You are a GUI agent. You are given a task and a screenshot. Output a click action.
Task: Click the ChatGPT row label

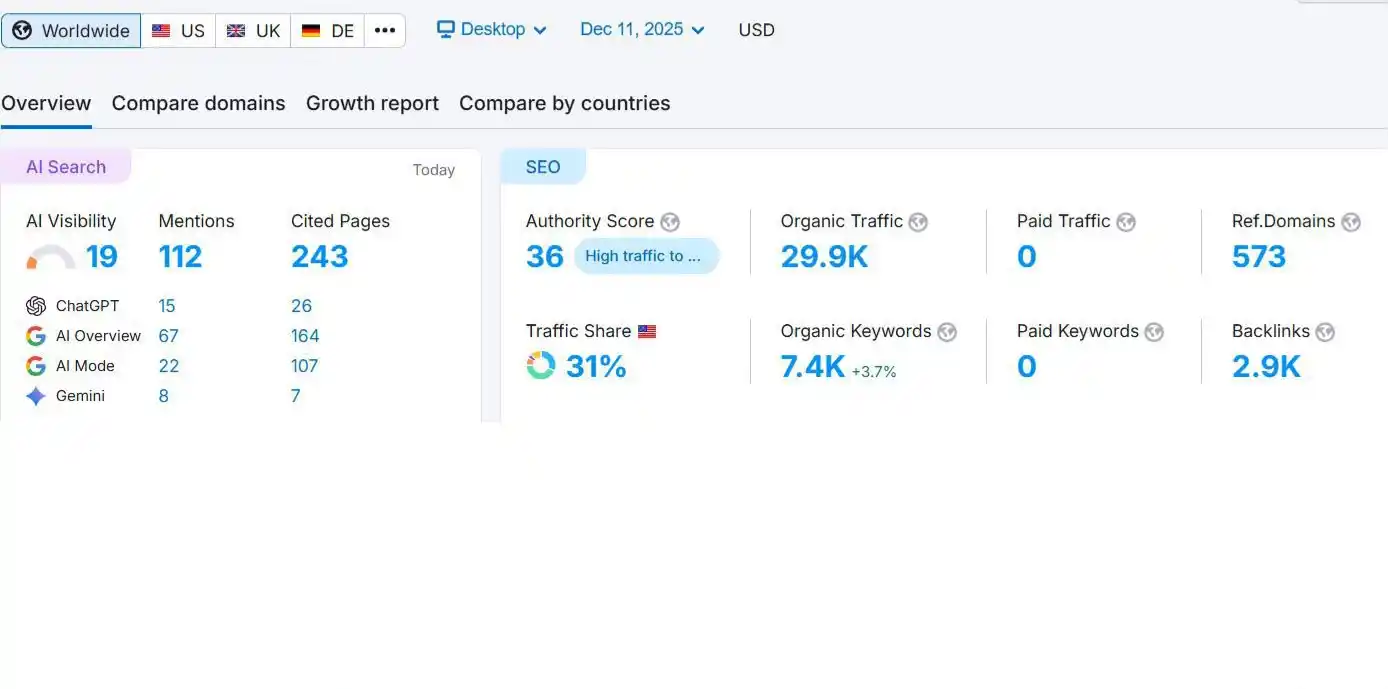(x=87, y=306)
